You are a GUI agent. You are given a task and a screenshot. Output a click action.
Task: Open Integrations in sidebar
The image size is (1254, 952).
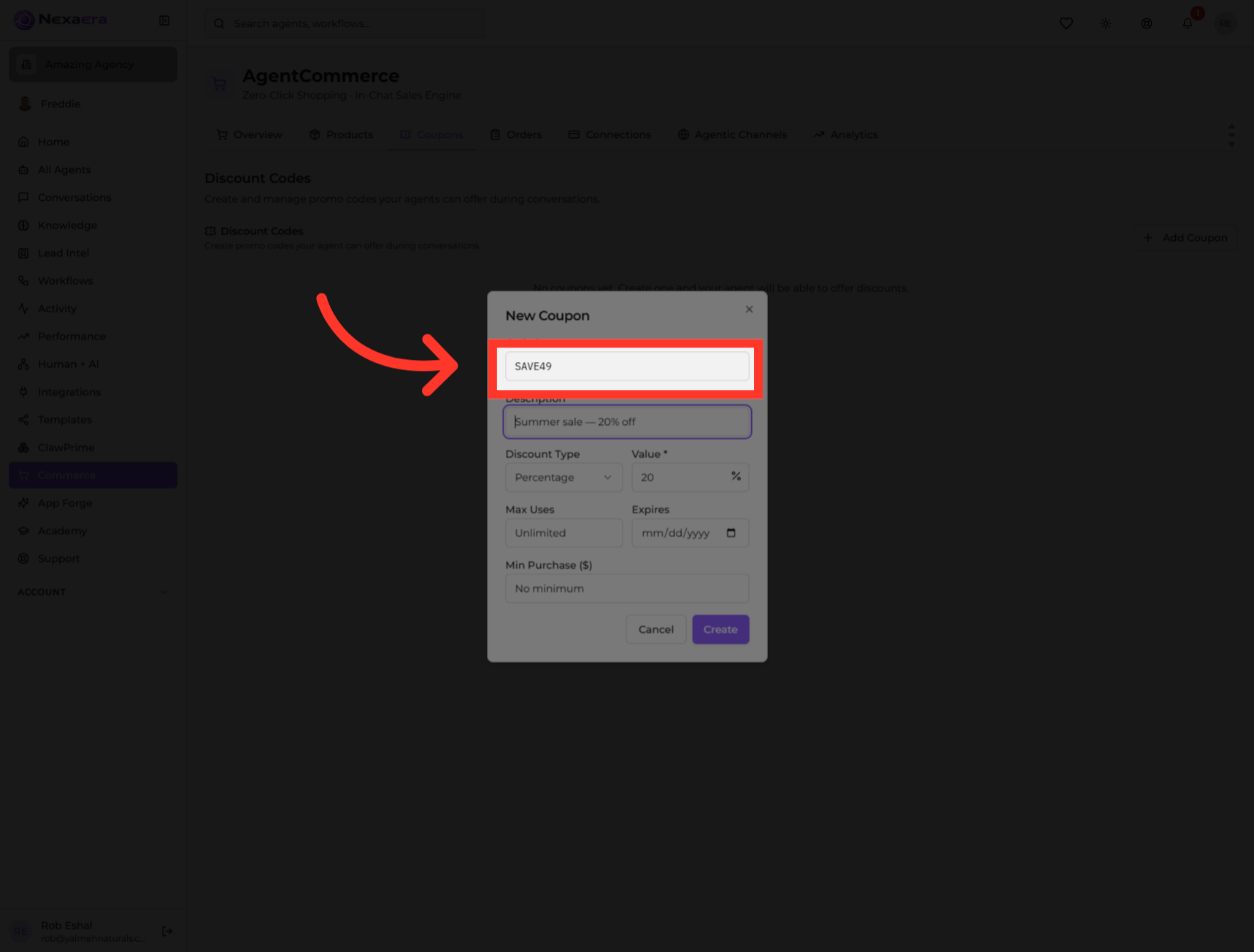93,391
